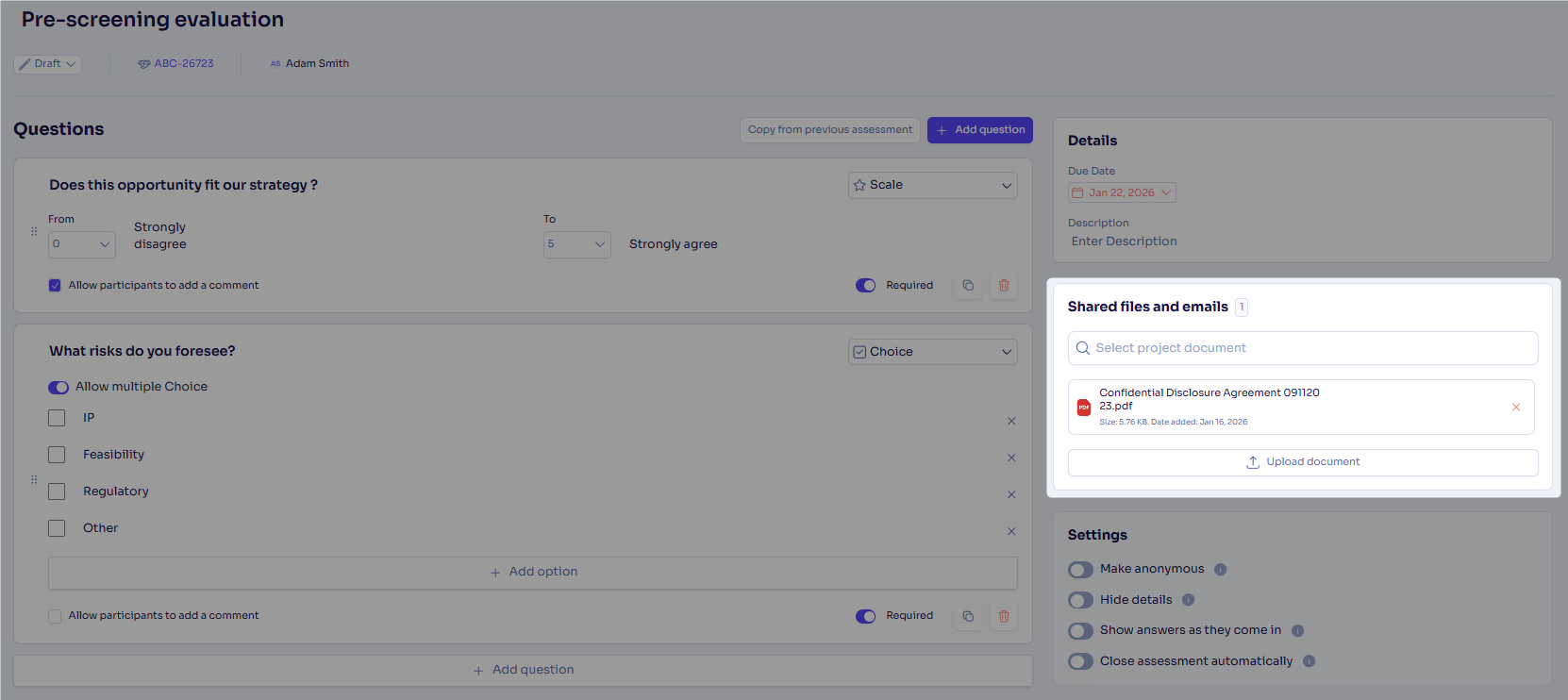The width and height of the screenshot is (1568, 700).
Task: Open the Jan 22, 2026 due date picker
Action: click(1122, 192)
